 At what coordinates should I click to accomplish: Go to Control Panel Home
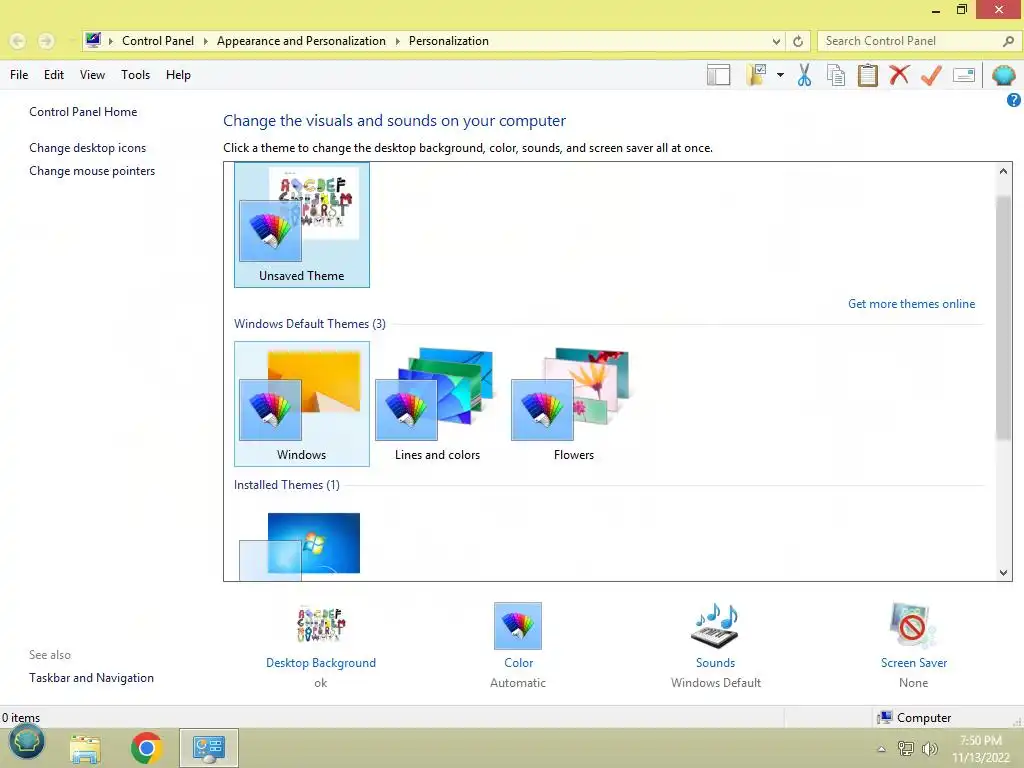click(83, 112)
